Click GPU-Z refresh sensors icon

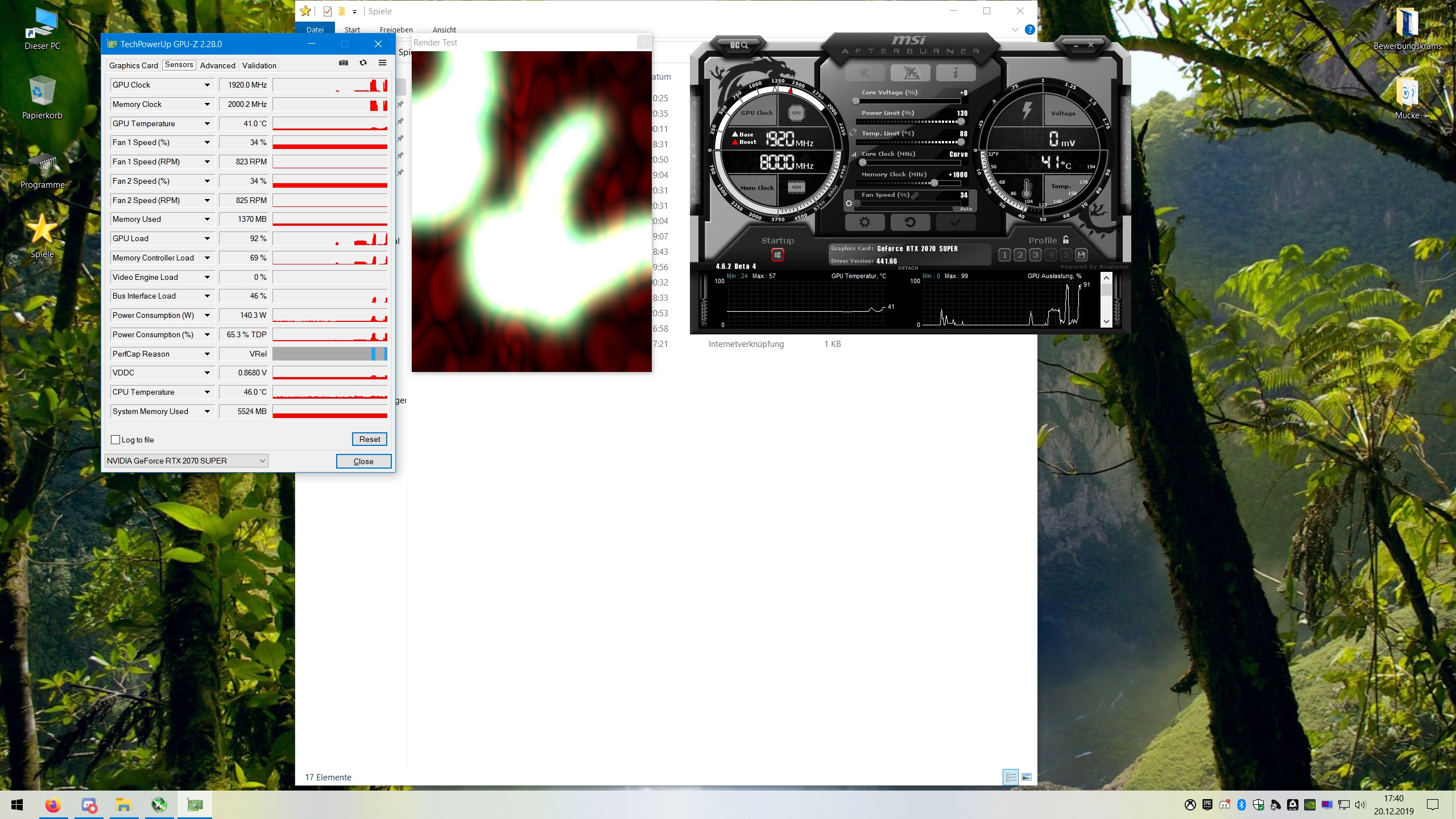coord(363,63)
